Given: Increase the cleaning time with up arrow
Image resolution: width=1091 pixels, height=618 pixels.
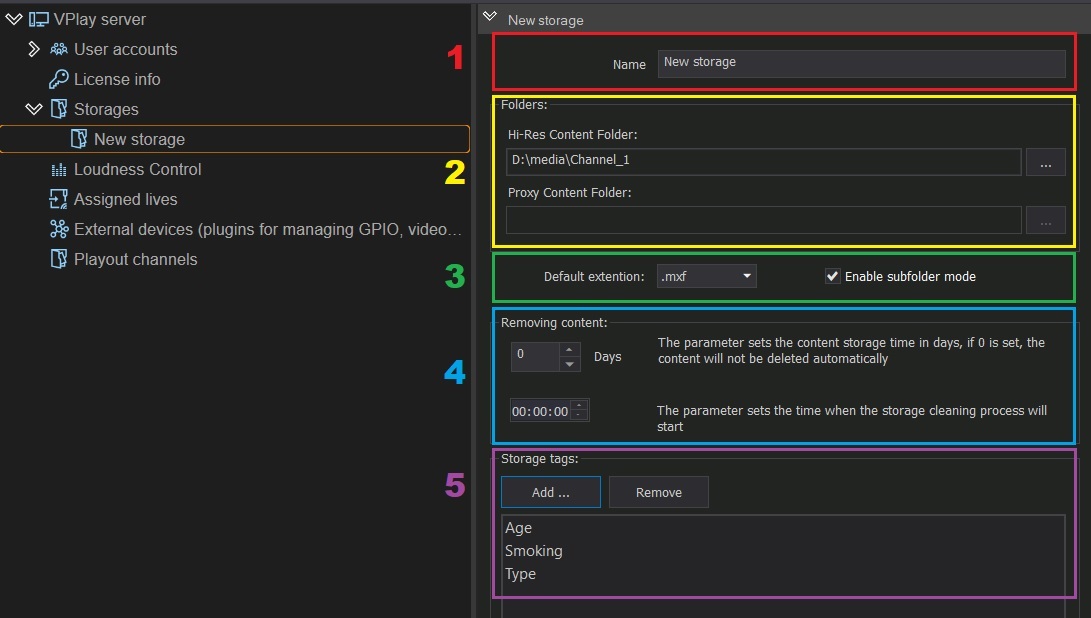Looking at the screenshot, I should (579, 405).
